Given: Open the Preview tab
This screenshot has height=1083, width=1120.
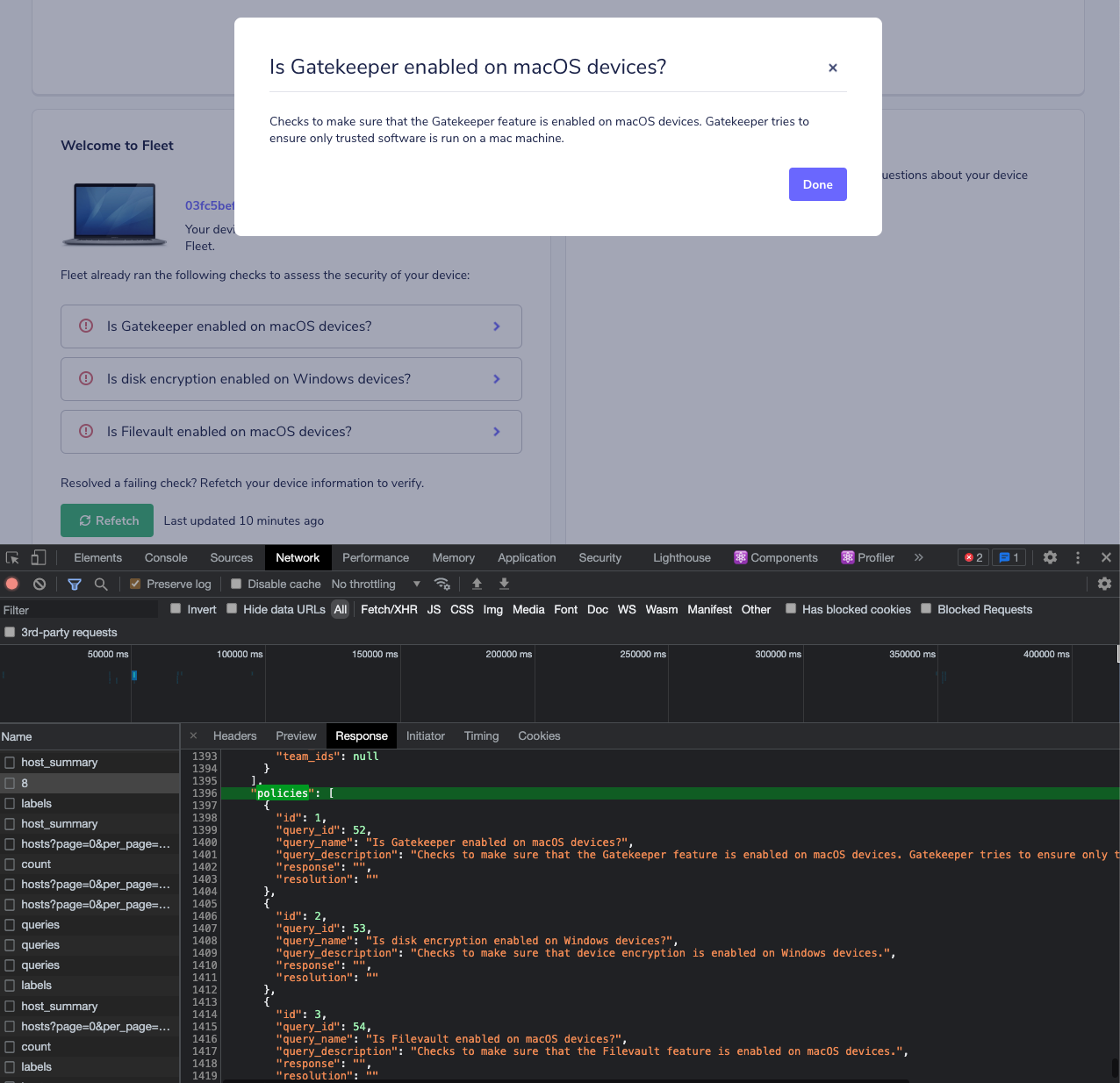Looking at the screenshot, I should [296, 735].
